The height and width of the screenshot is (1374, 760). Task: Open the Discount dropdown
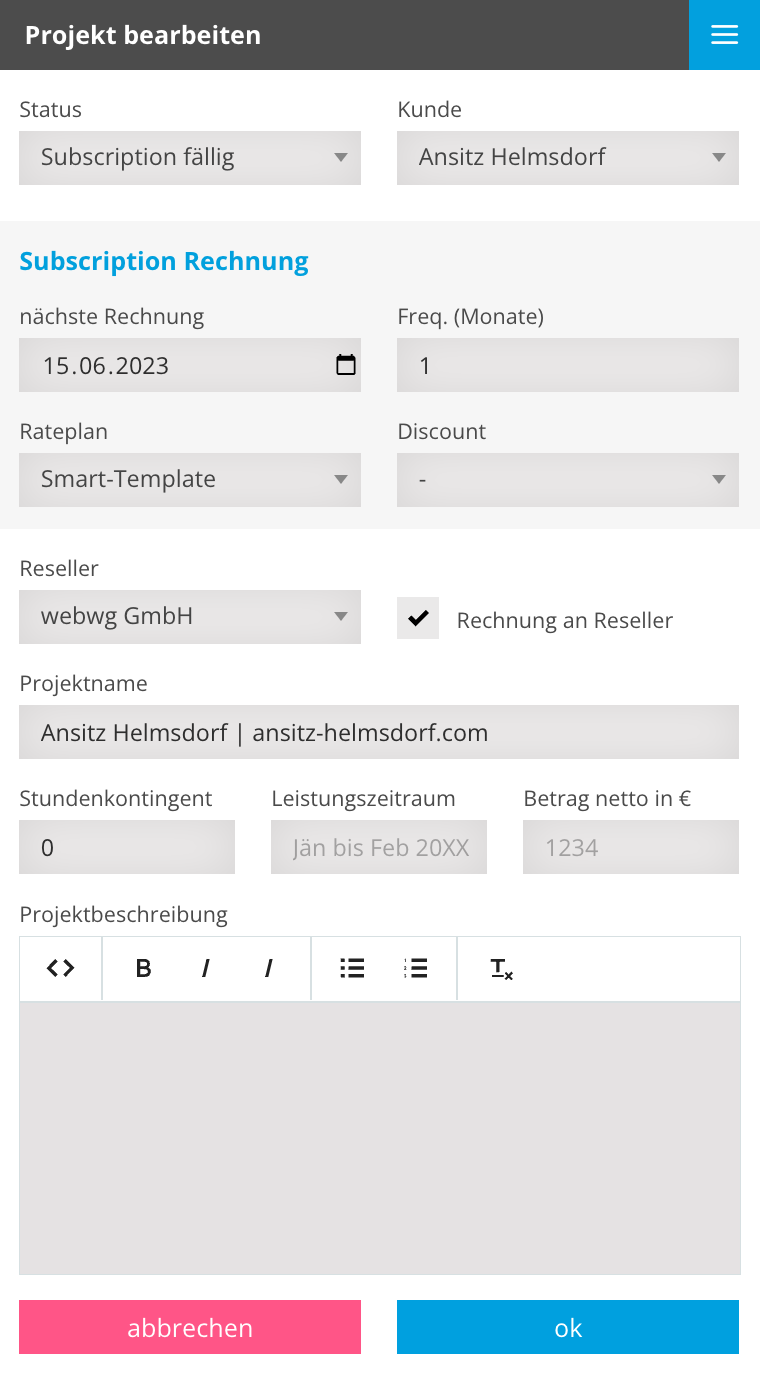pos(568,480)
